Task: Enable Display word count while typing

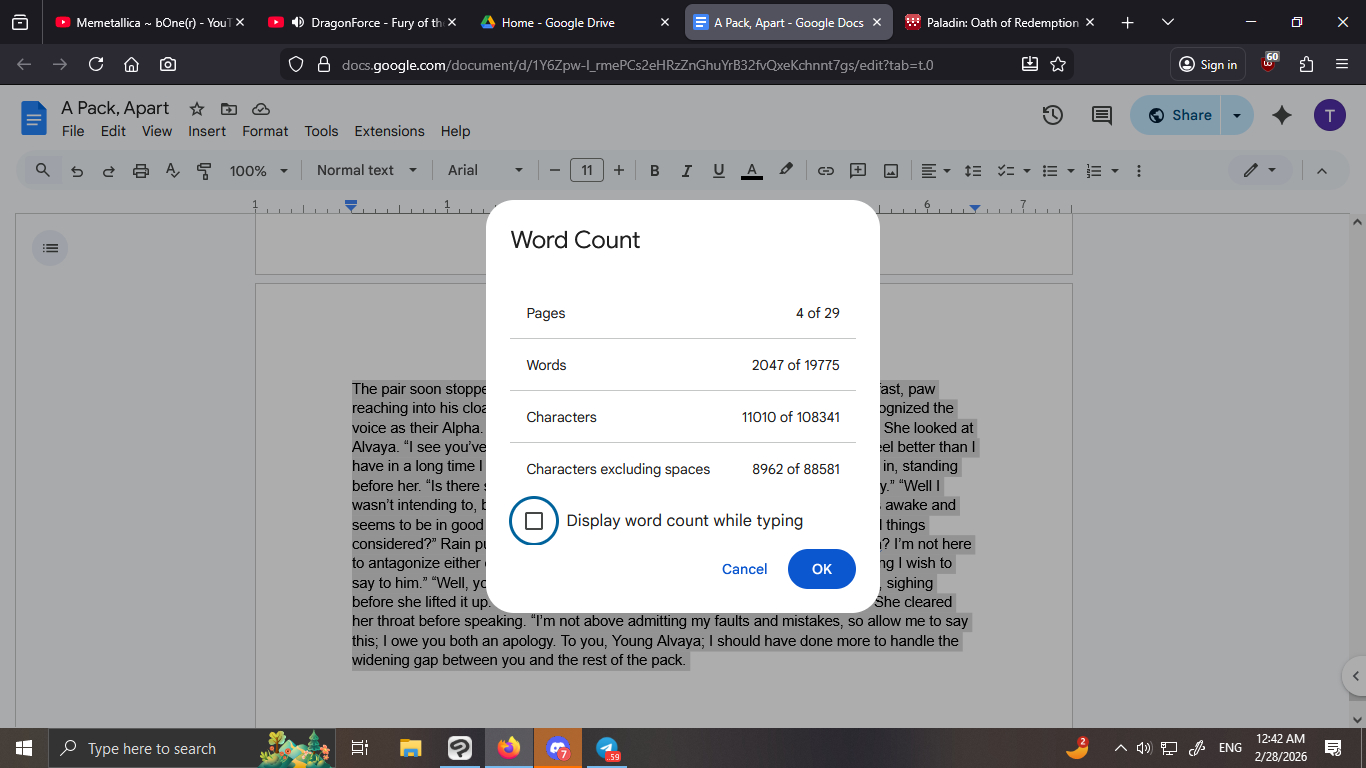Action: 534,521
